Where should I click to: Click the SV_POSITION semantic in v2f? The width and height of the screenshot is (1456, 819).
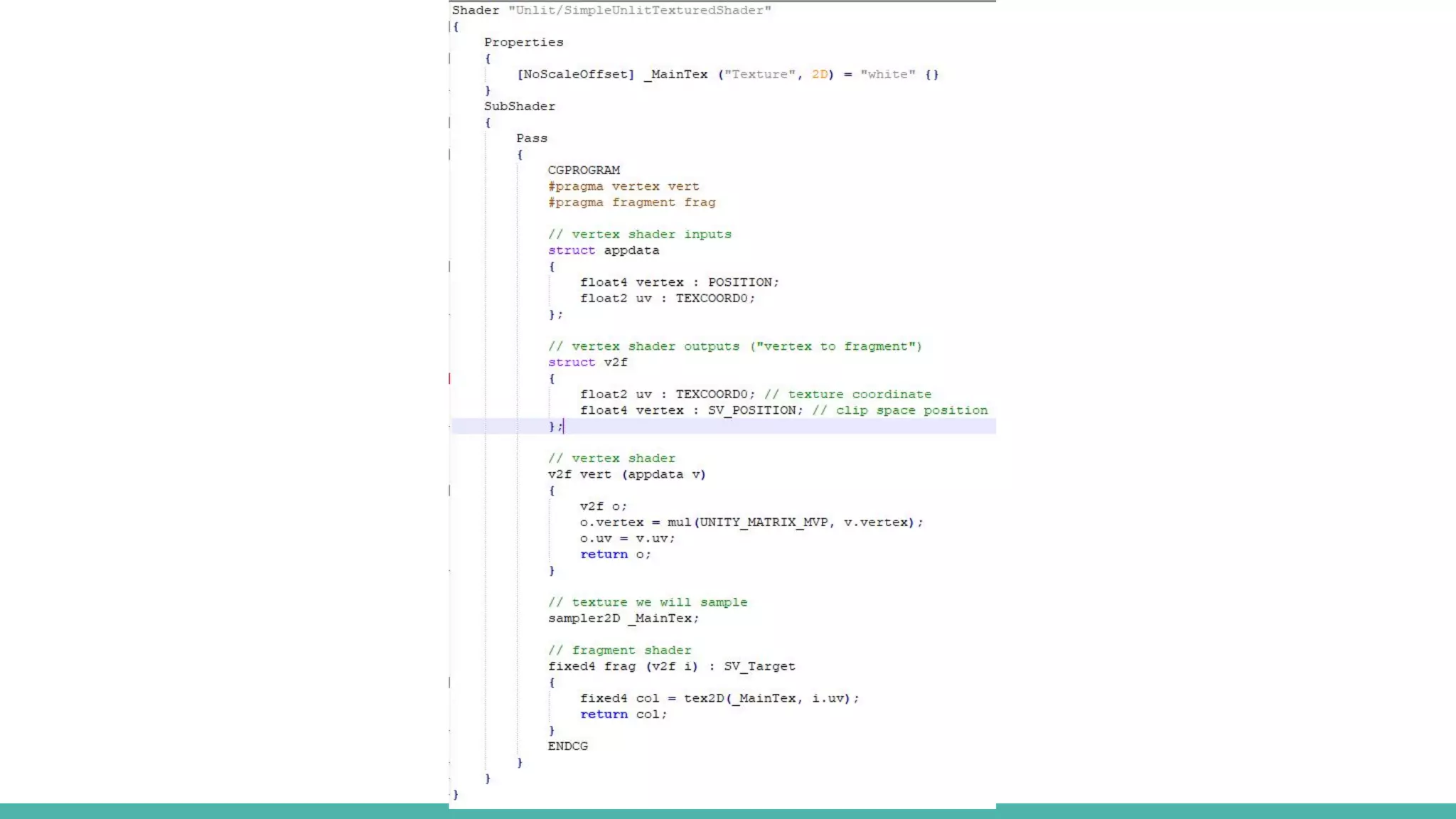[x=751, y=410]
